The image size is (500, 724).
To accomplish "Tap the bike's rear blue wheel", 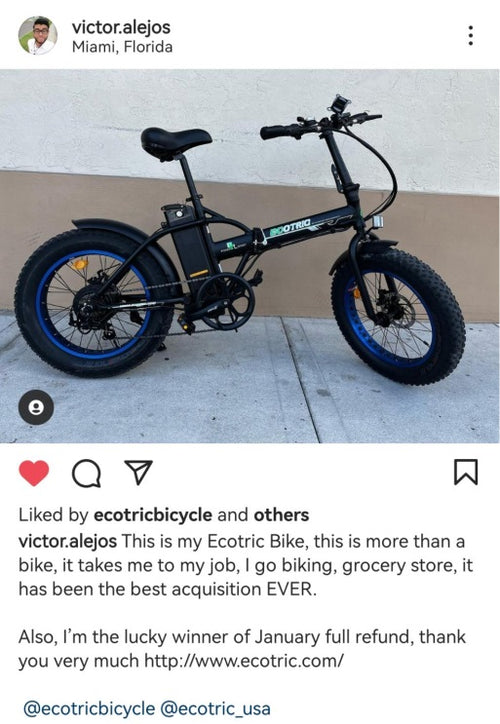I will coord(92,302).
